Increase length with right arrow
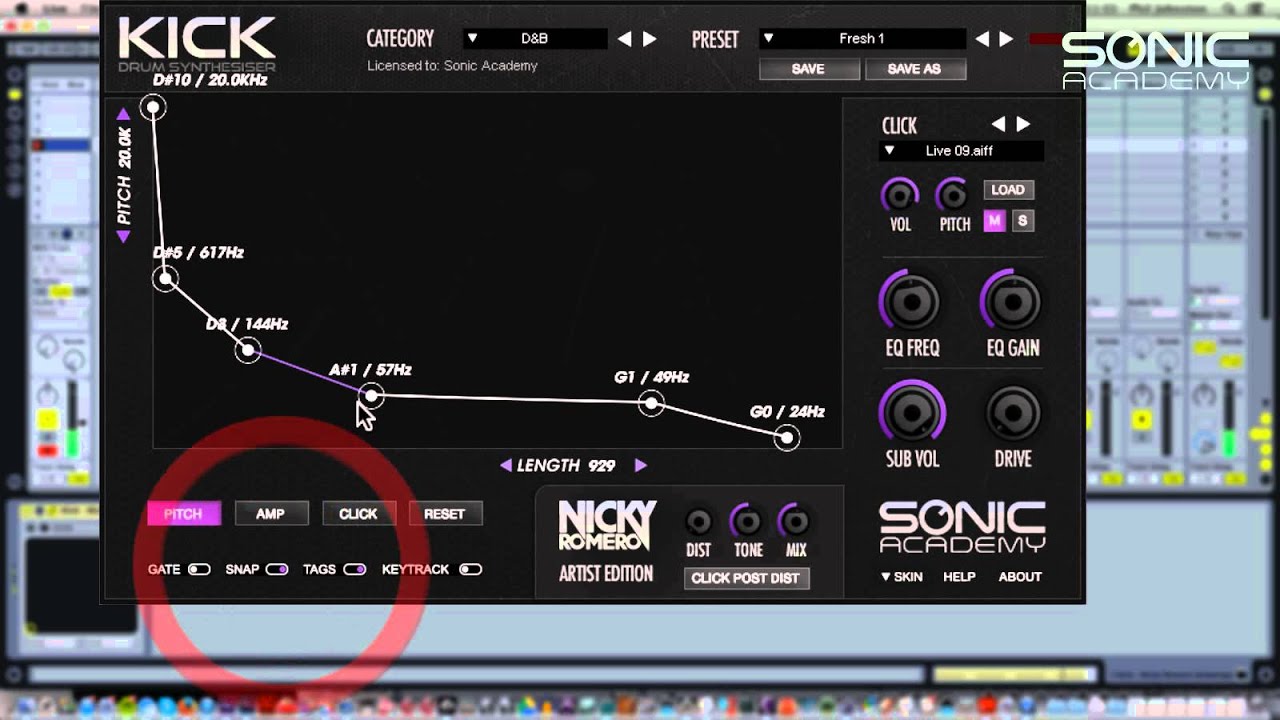Screen dimensions: 1280x720 (641, 465)
